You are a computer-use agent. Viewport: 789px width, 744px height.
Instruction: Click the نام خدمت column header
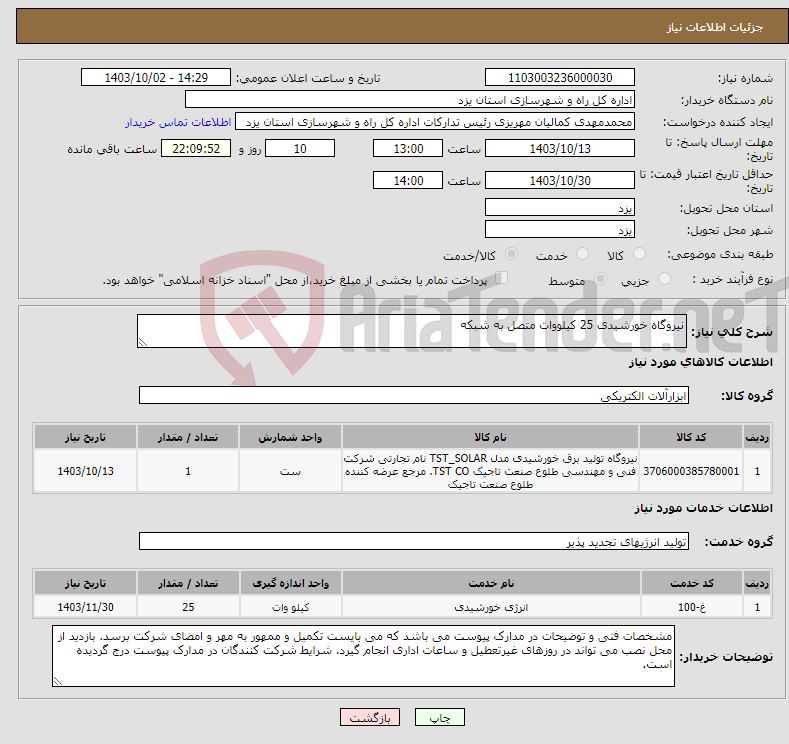tap(491, 583)
